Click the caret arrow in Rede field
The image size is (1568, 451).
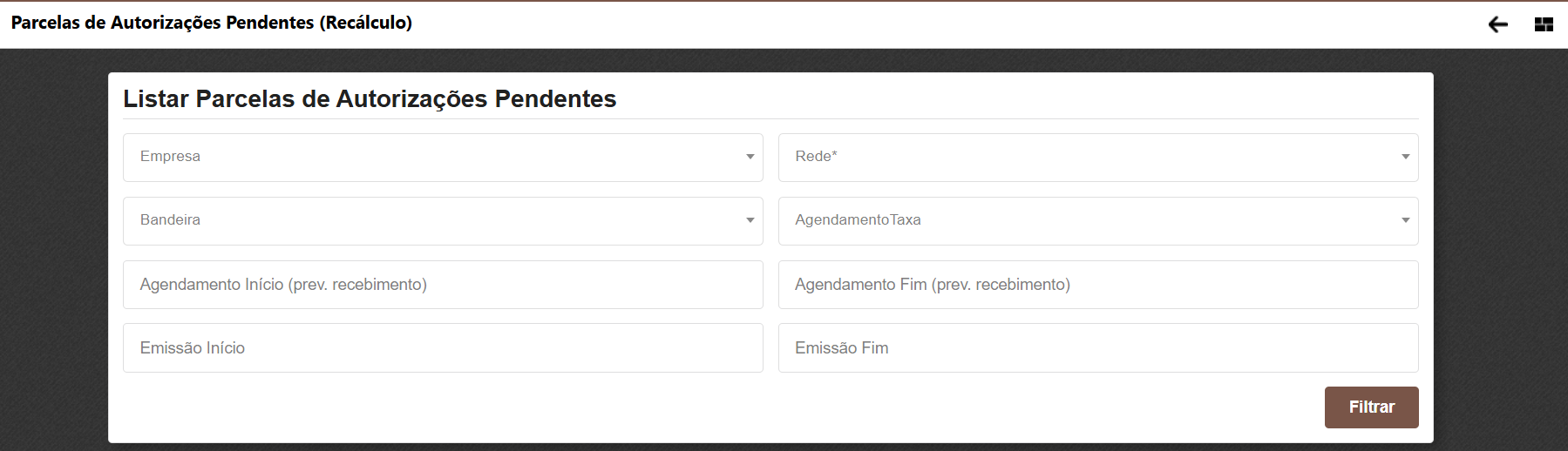(x=1405, y=157)
